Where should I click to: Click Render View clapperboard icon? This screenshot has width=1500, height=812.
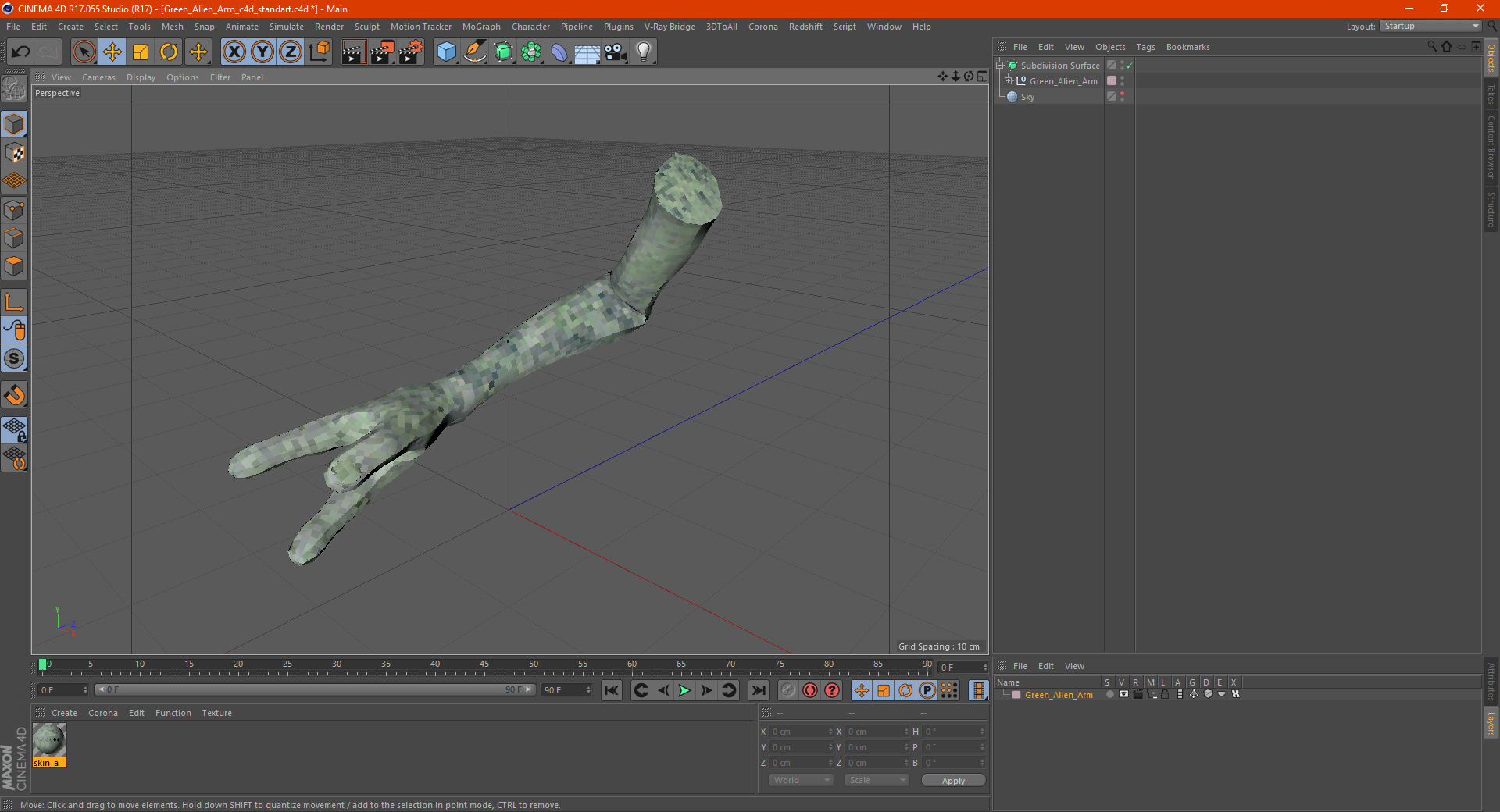click(x=353, y=52)
